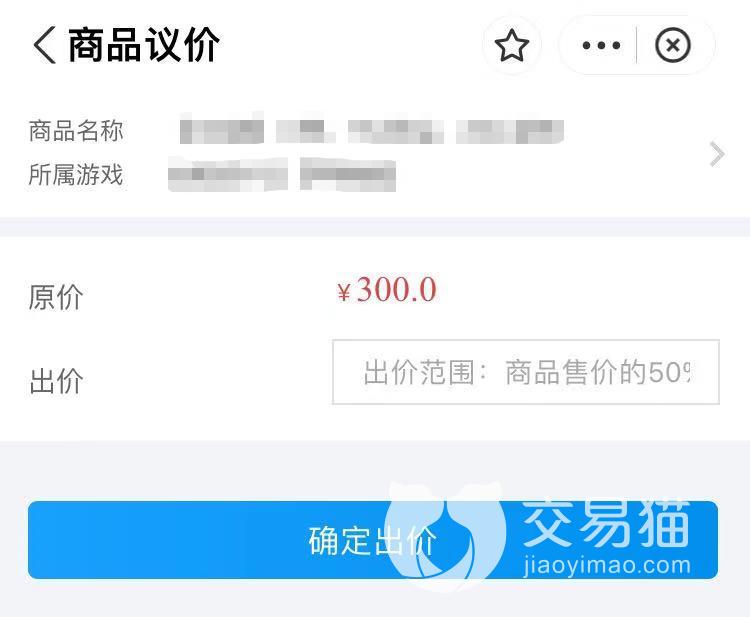Click the blurred product name text
Screen dimensions: 750x617
point(371,129)
